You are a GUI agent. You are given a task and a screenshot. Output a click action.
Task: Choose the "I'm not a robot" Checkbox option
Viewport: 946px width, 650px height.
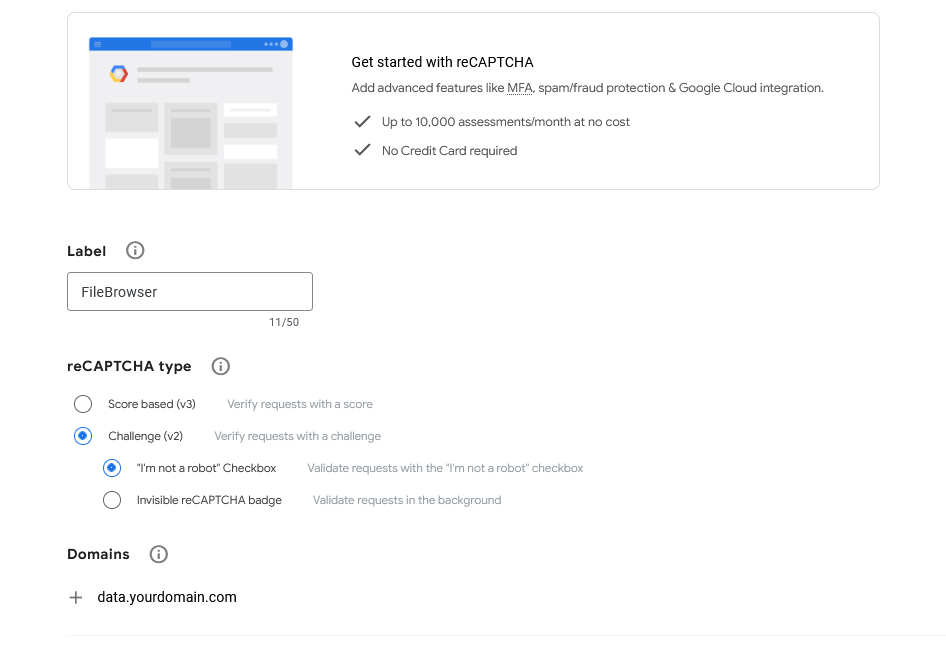tap(112, 468)
